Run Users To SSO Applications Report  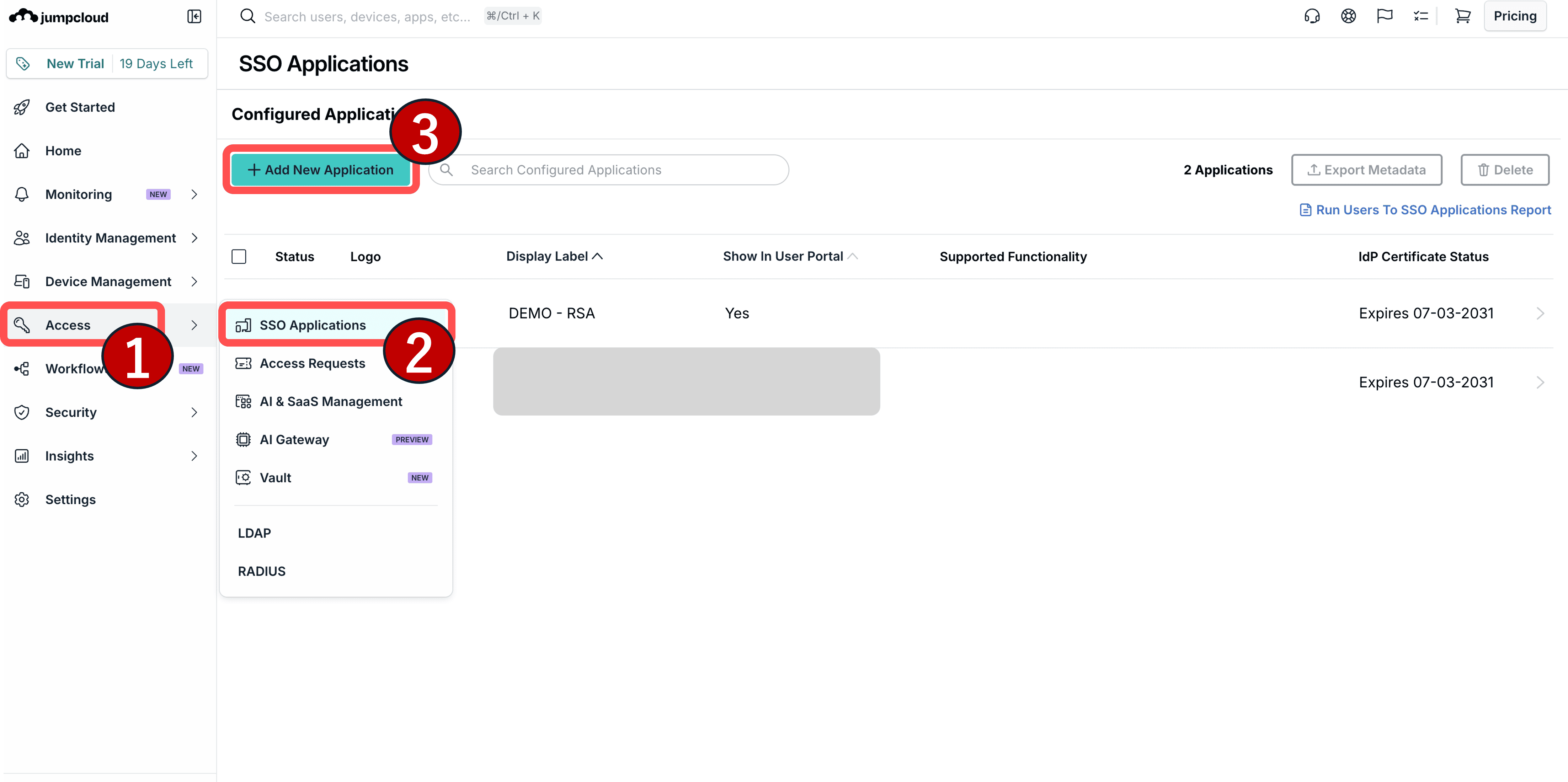pyautogui.click(x=1425, y=210)
